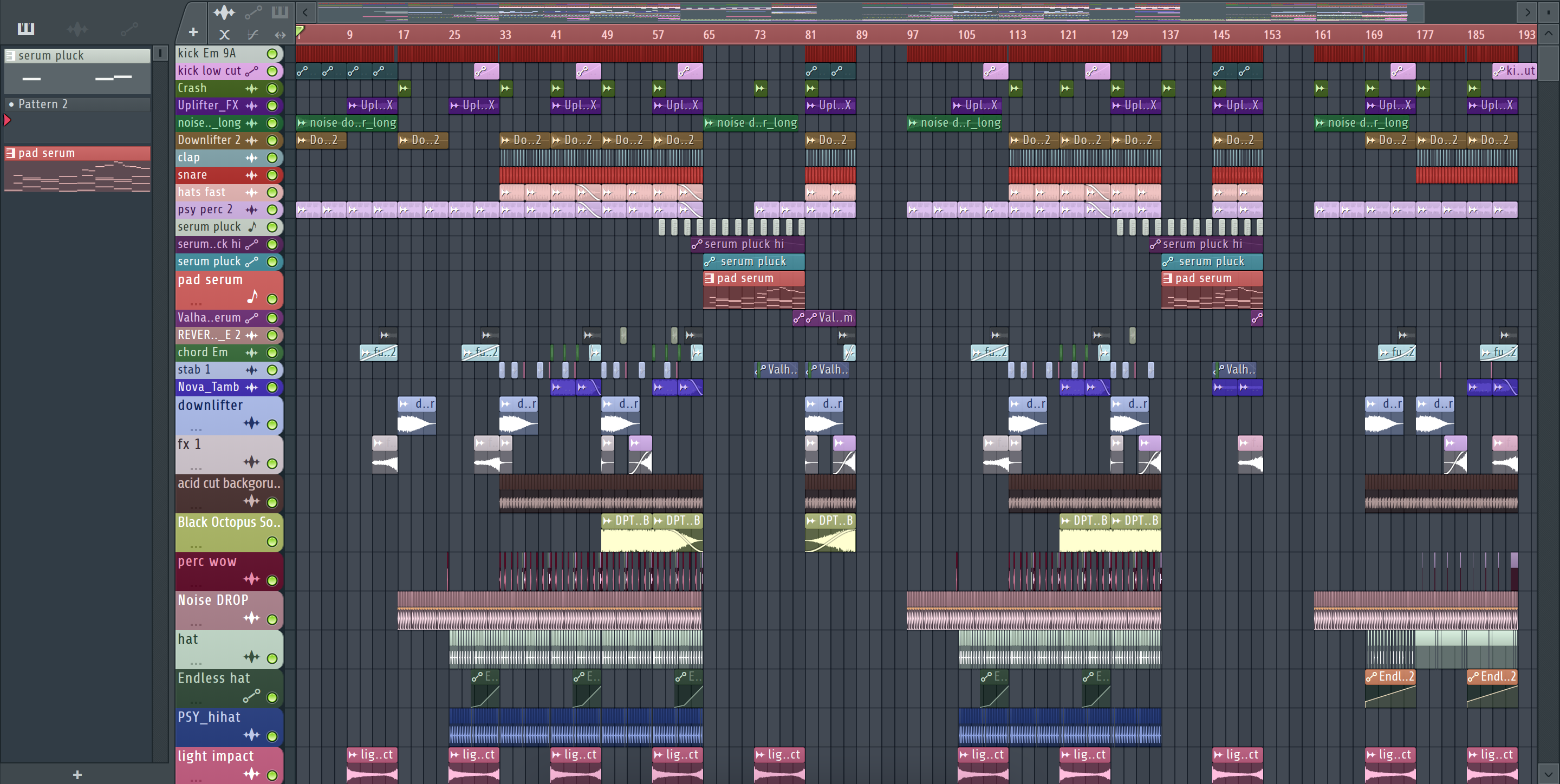Mute the hat track

272,659
